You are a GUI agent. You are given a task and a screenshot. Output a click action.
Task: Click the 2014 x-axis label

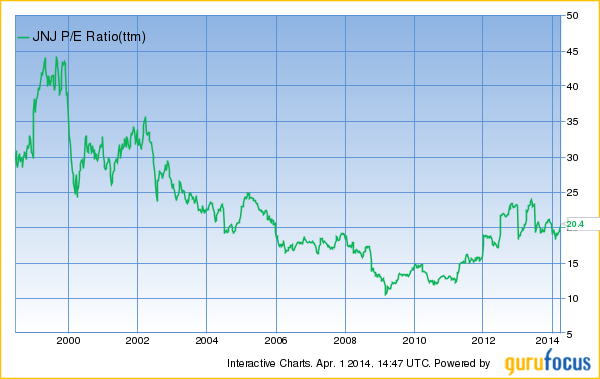coord(547,340)
